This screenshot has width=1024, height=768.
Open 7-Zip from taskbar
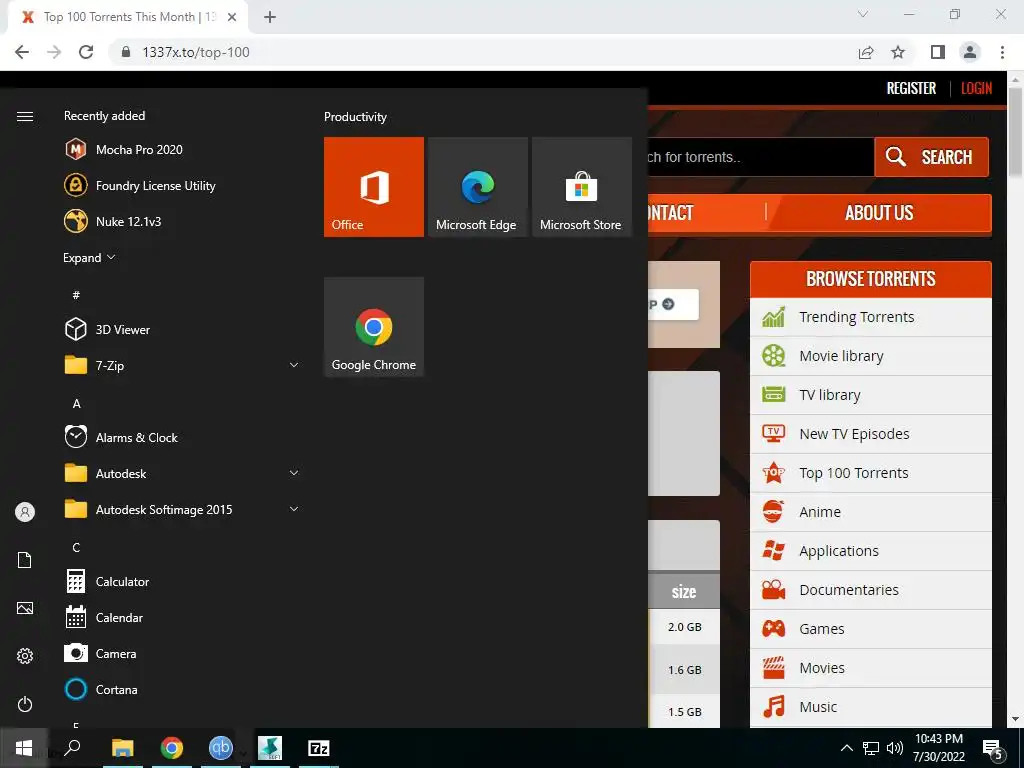319,748
